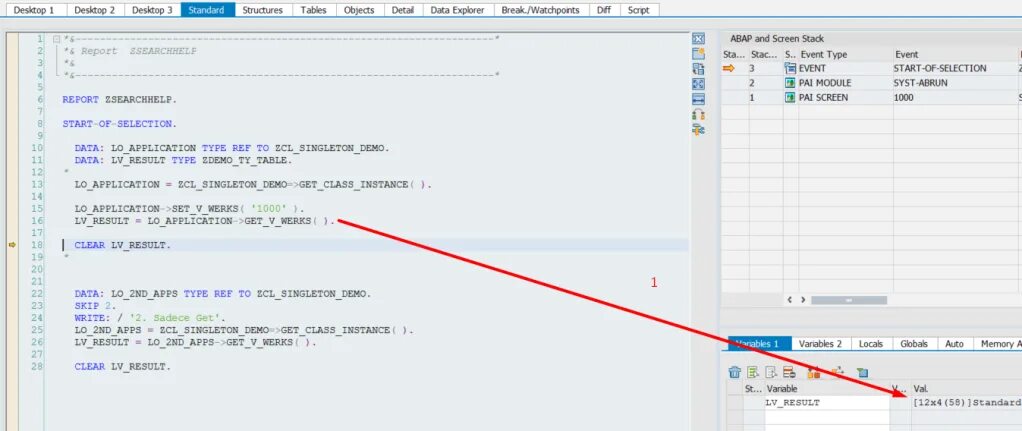Click the START-OF-SELECTION statement at line 8
This screenshot has width=1022, height=431.
(x=118, y=124)
